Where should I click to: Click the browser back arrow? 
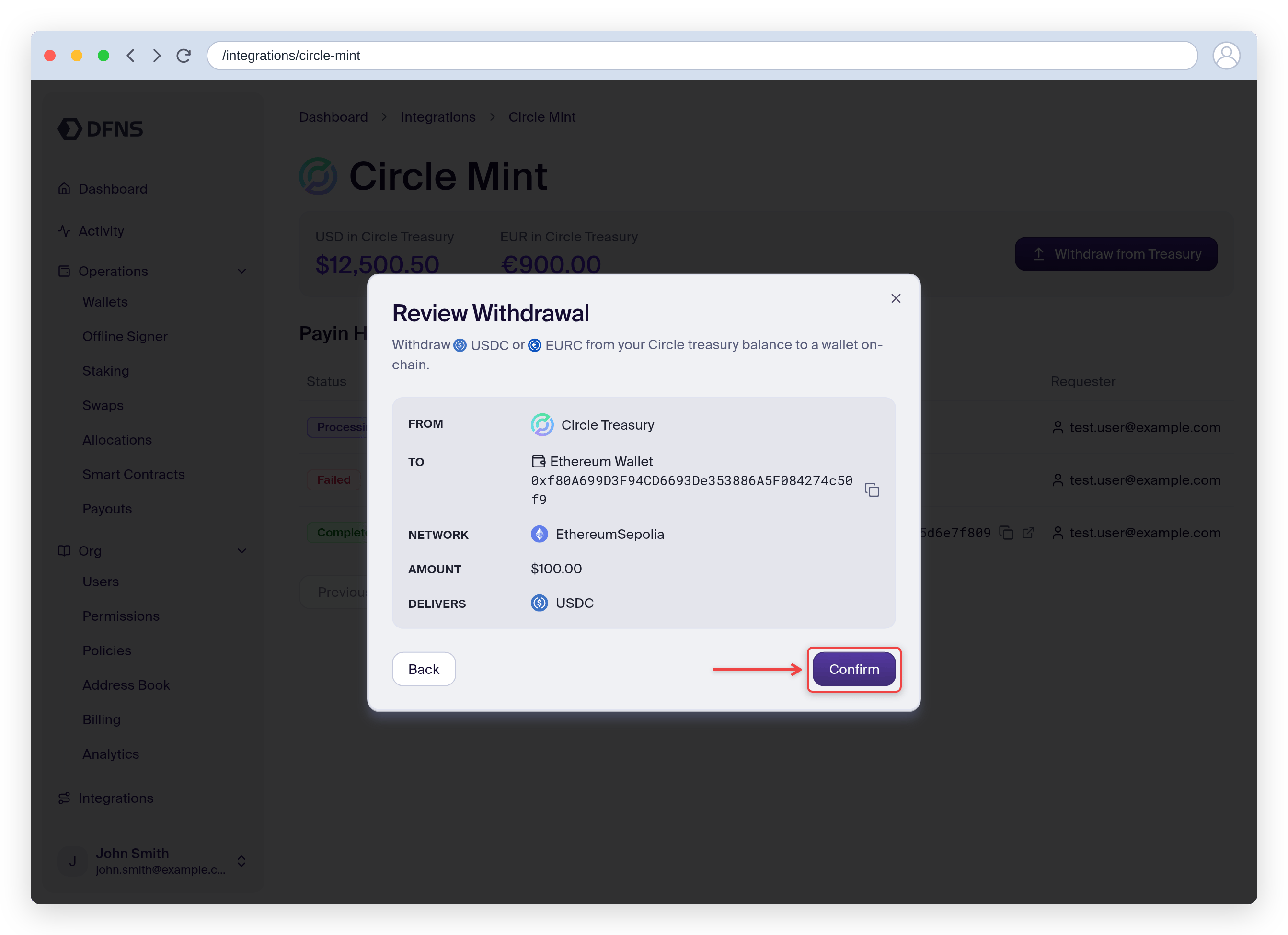[131, 56]
